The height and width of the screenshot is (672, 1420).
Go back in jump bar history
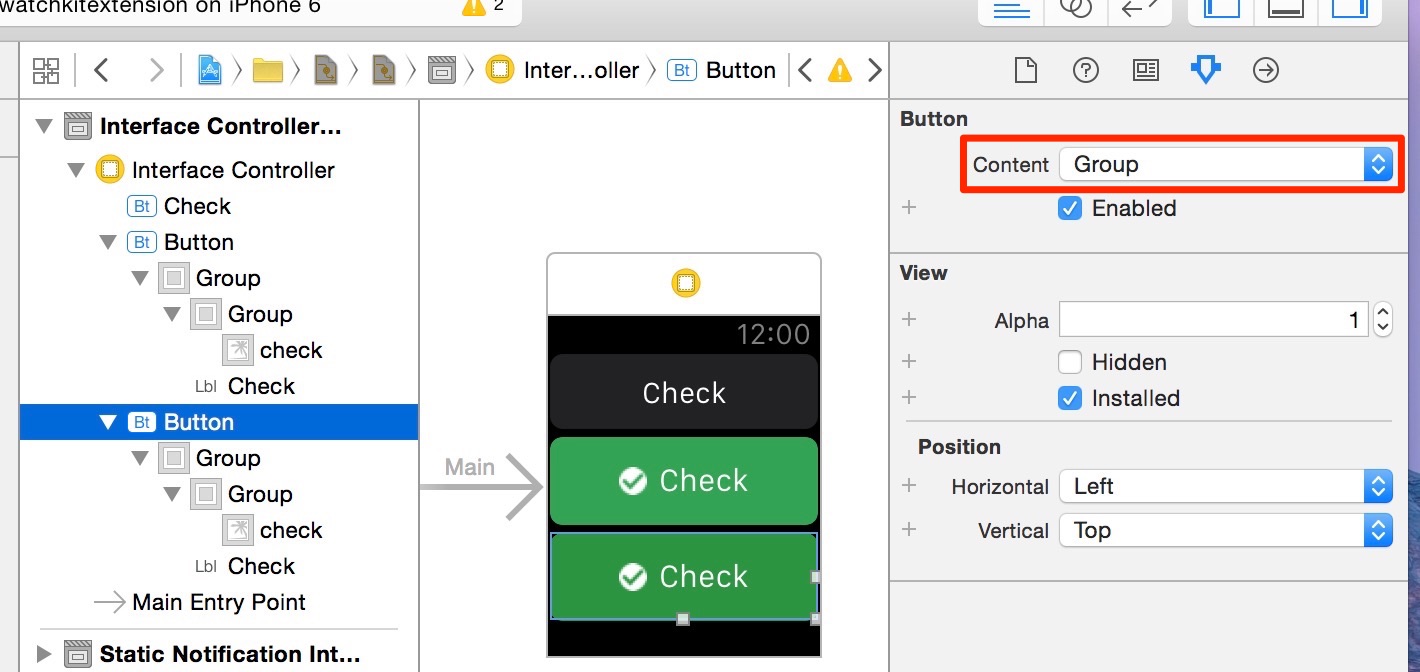(x=101, y=70)
